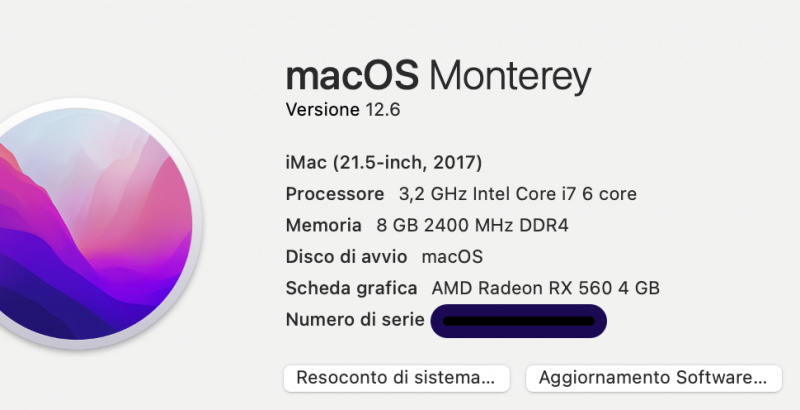Click the "4 GB" graphics memory text

[641, 289]
